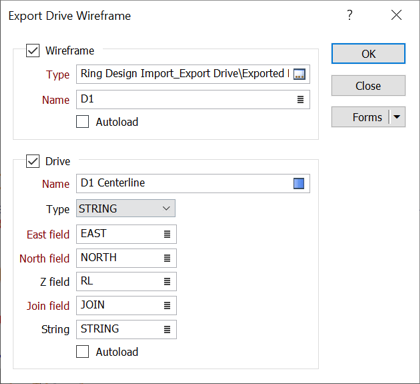Open East field list selector icon
420x384 pixels.
point(167,234)
